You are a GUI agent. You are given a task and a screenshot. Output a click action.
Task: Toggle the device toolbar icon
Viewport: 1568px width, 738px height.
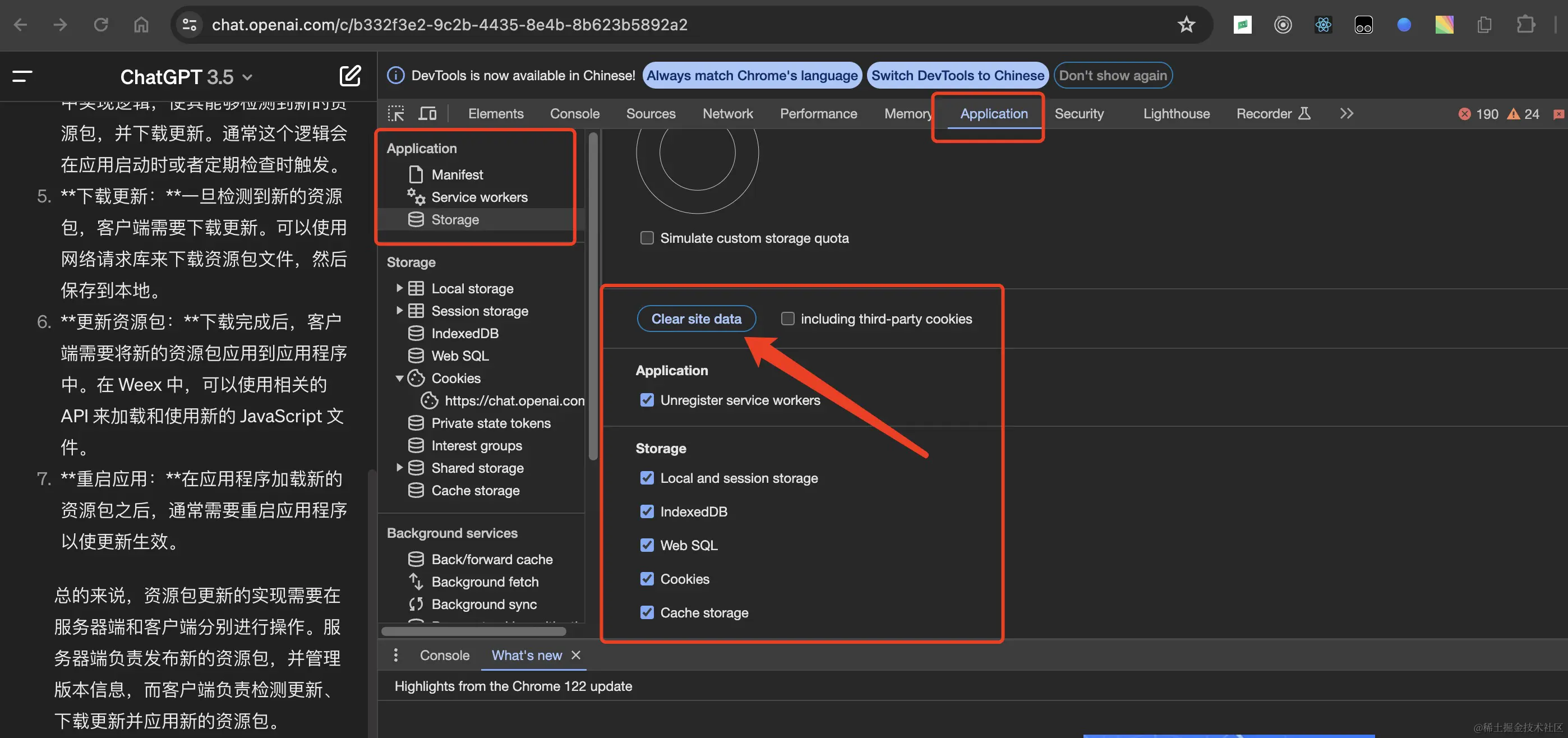[x=427, y=113]
